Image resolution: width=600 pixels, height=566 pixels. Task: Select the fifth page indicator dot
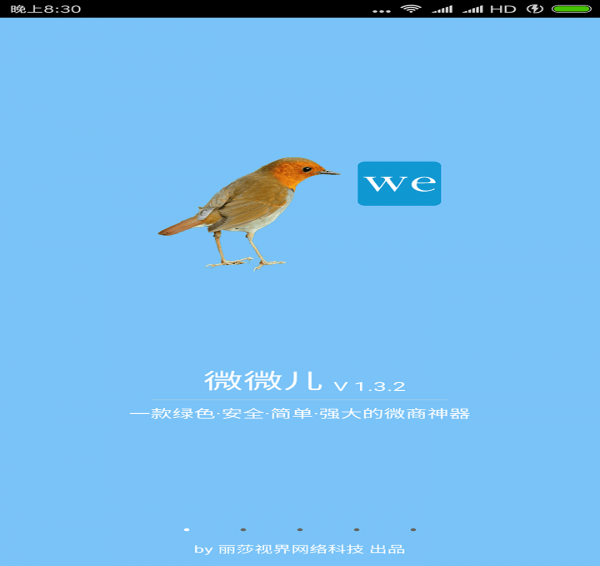click(x=413, y=529)
